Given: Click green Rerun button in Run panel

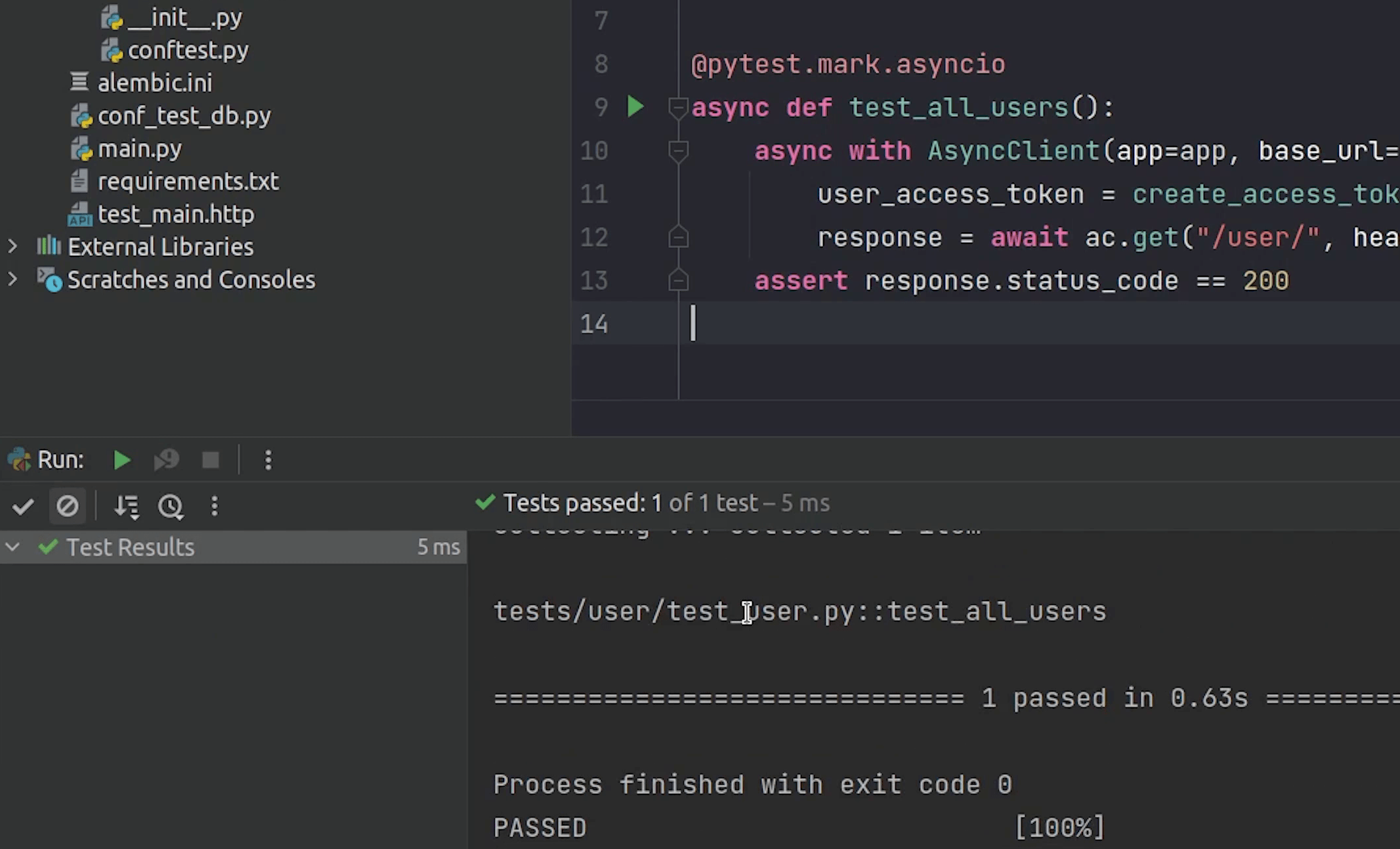Looking at the screenshot, I should (x=121, y=461).
